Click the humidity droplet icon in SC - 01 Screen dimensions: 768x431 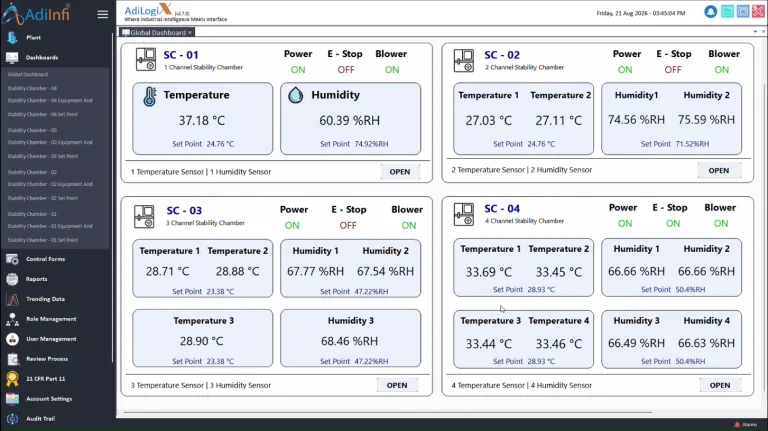pyautogui.click(x=296, y=95)
